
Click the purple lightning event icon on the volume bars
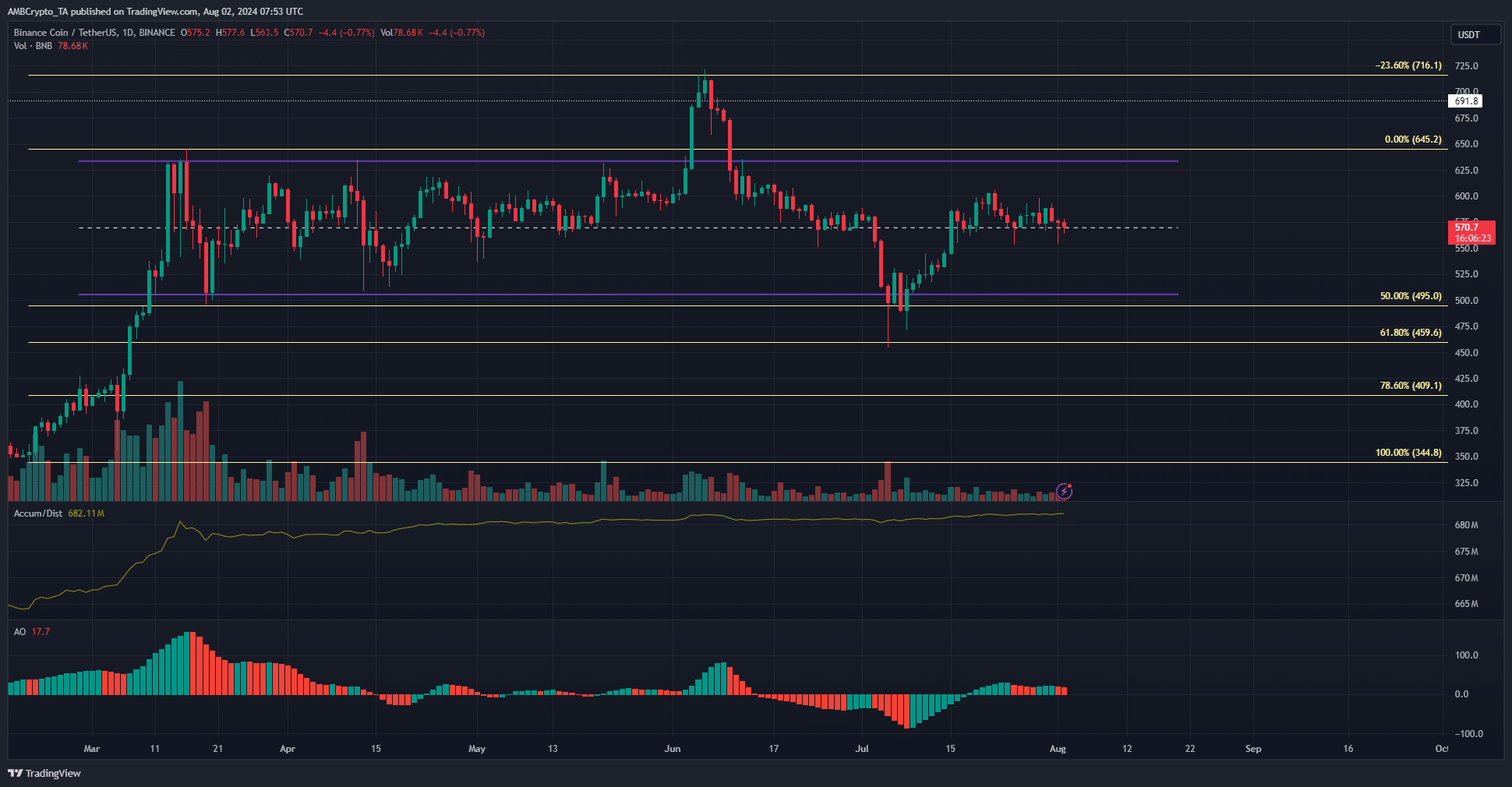1065,491
